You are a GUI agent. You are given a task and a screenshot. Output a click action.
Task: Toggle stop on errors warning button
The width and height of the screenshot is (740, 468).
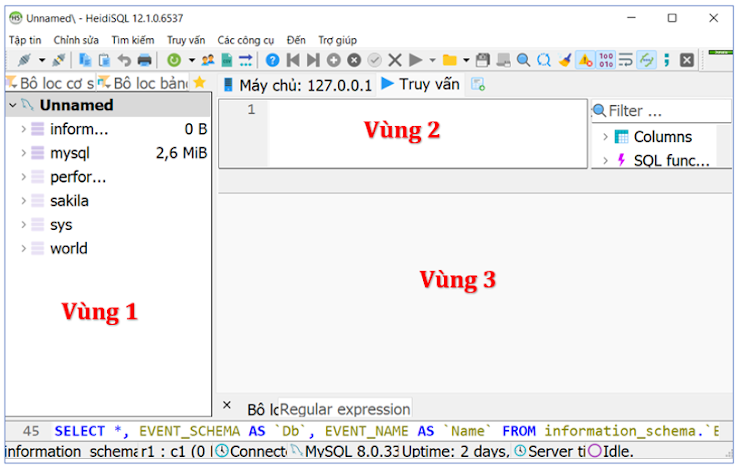click(585, 60)
